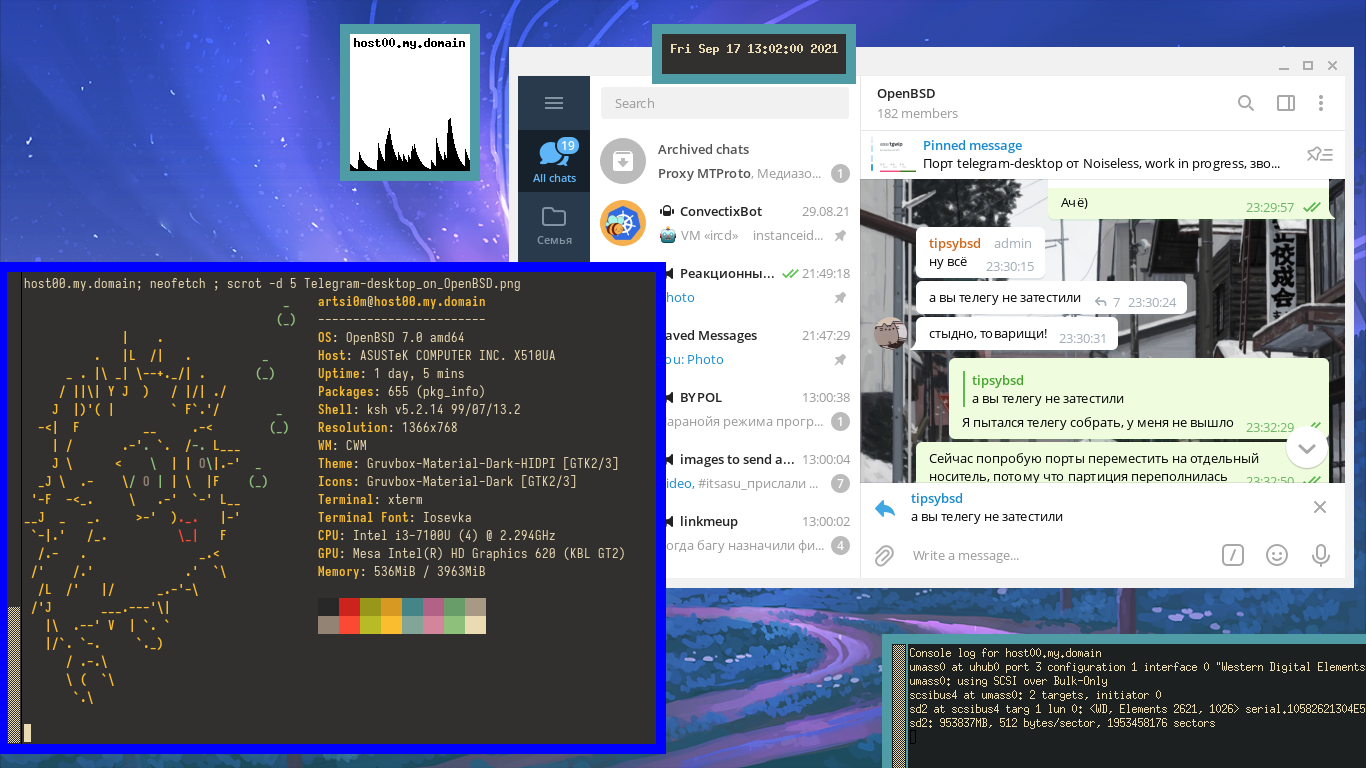Image resolution: width=1366 pixels, height=768 pixels.
Task: Cancel the reply to tipsybsd
Action: [x=1320, y=507]
